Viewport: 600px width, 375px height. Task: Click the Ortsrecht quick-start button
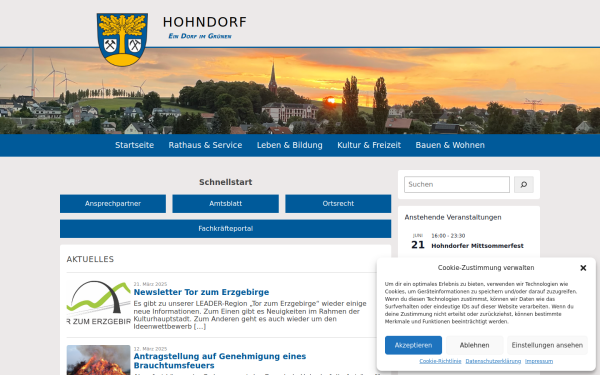pyautogui.click(x=338, y=204)
